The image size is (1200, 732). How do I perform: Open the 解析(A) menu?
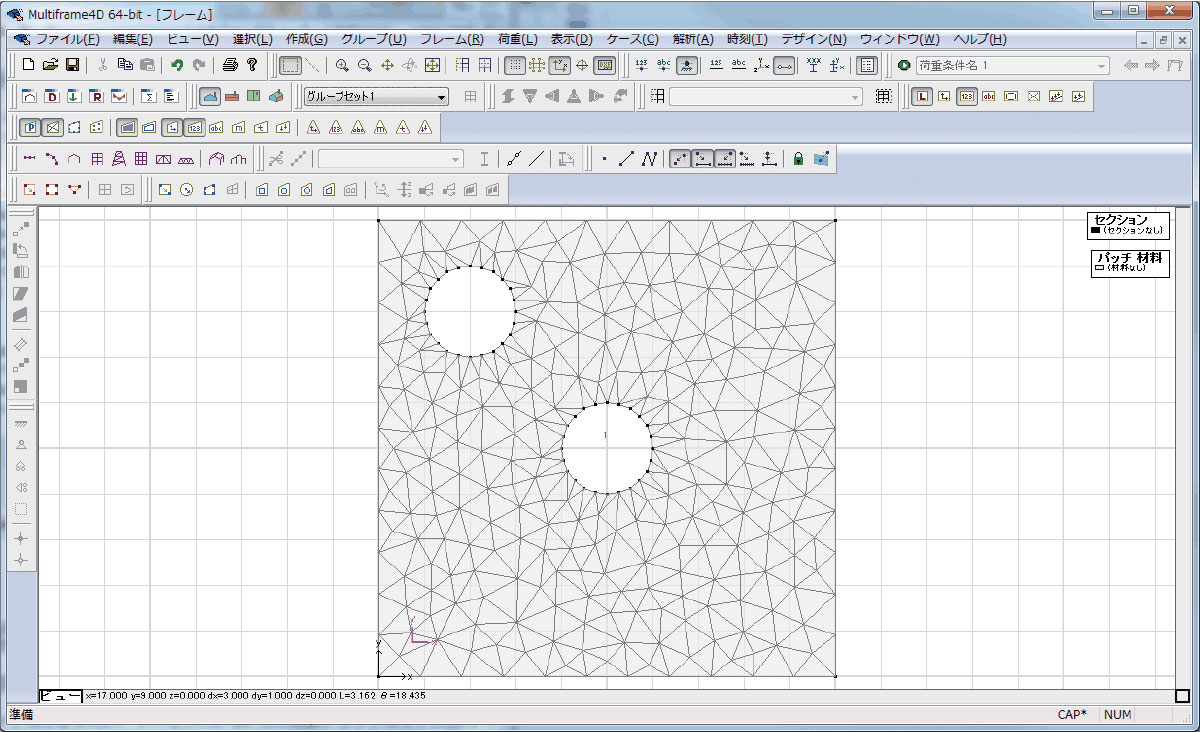click(x=693, y=39)
